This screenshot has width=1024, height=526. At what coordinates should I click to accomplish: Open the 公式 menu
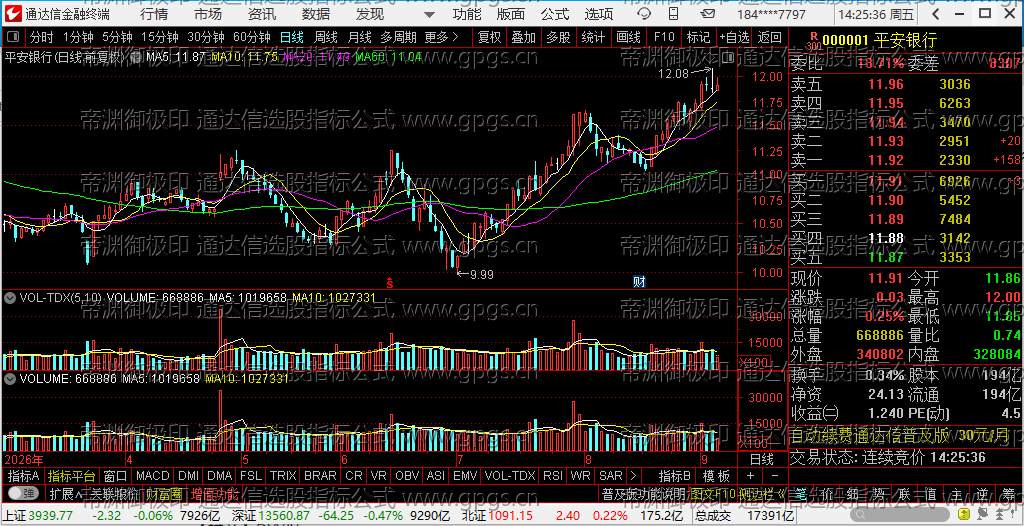click(x=555, y=14)
